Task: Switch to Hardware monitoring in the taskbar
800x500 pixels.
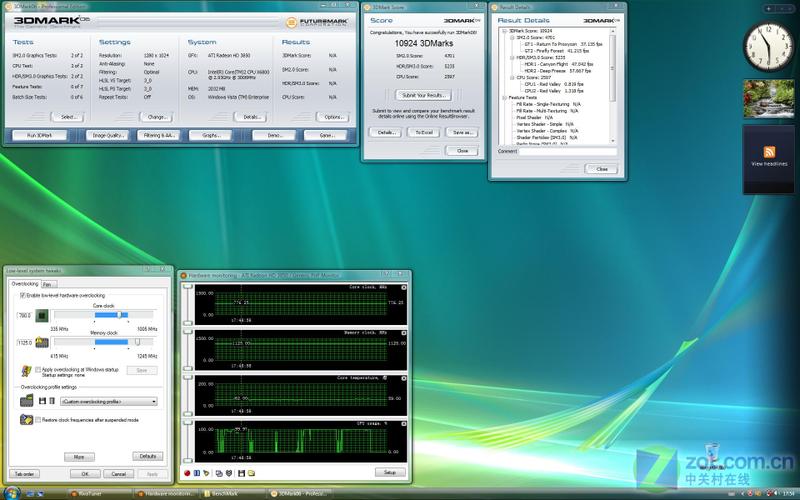Action: [166, 494]
